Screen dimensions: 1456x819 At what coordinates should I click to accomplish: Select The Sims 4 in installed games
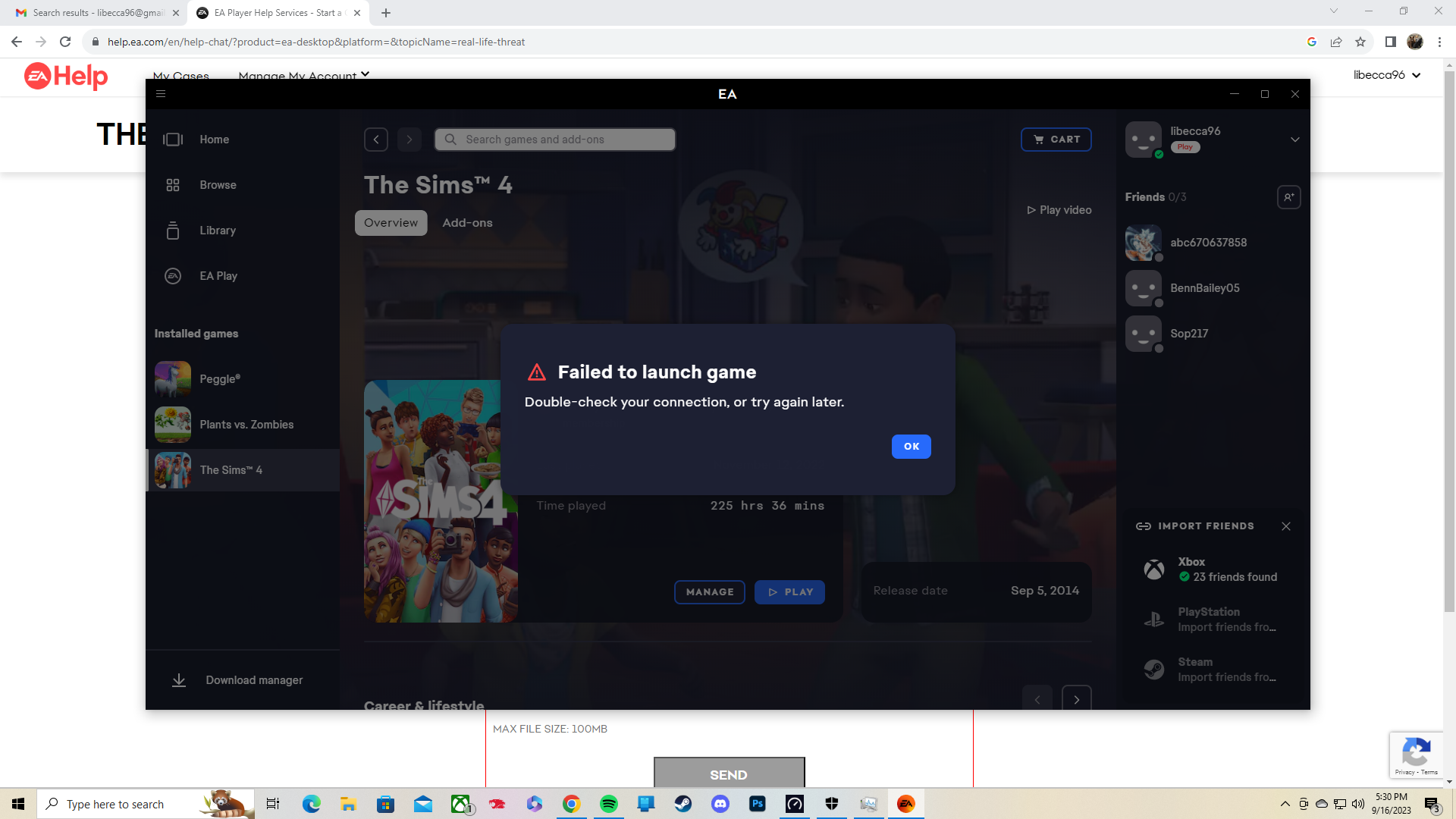click(243, 470)
